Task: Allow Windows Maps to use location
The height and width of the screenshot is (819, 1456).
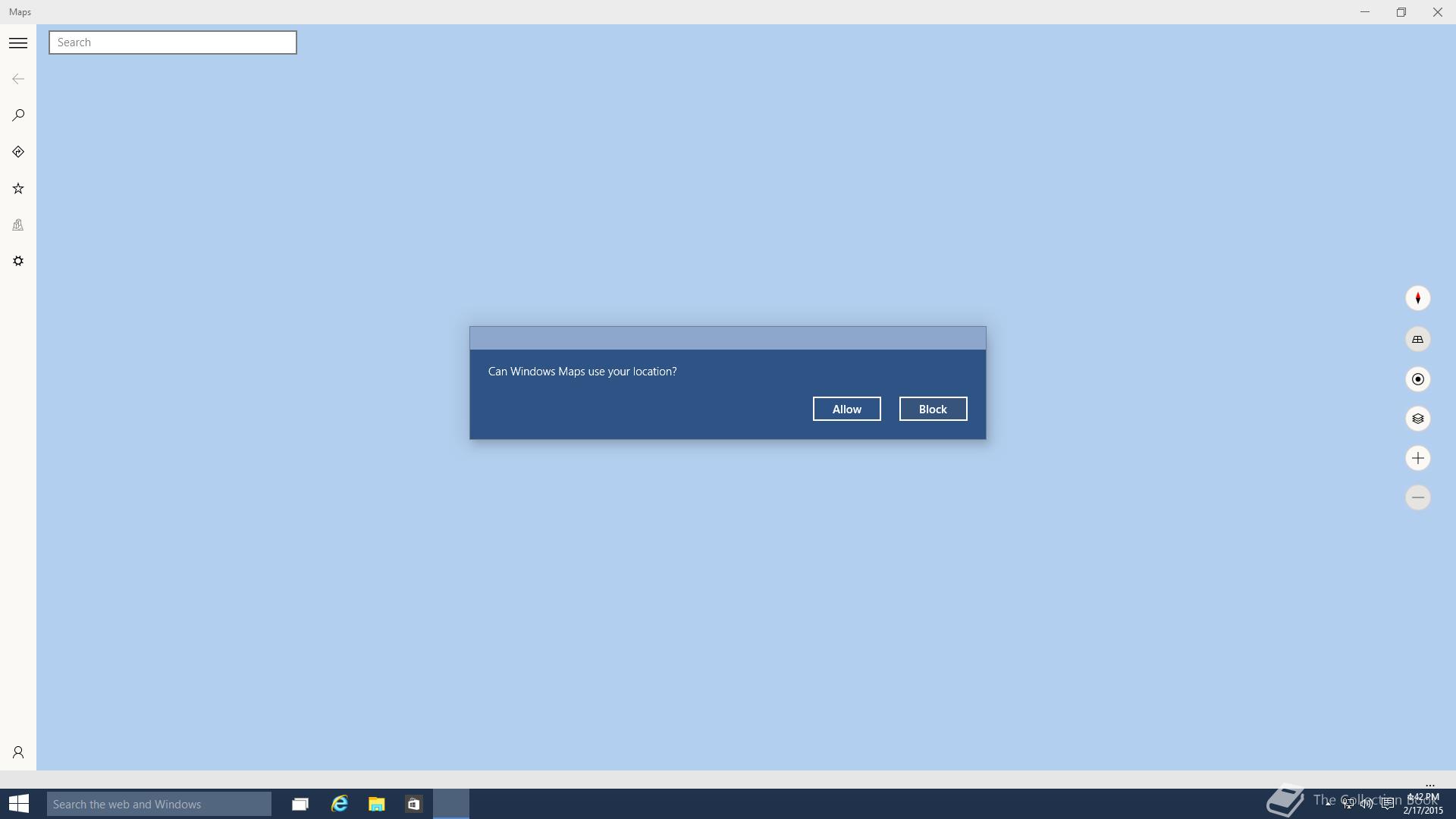Action: [x=846, y=409]
